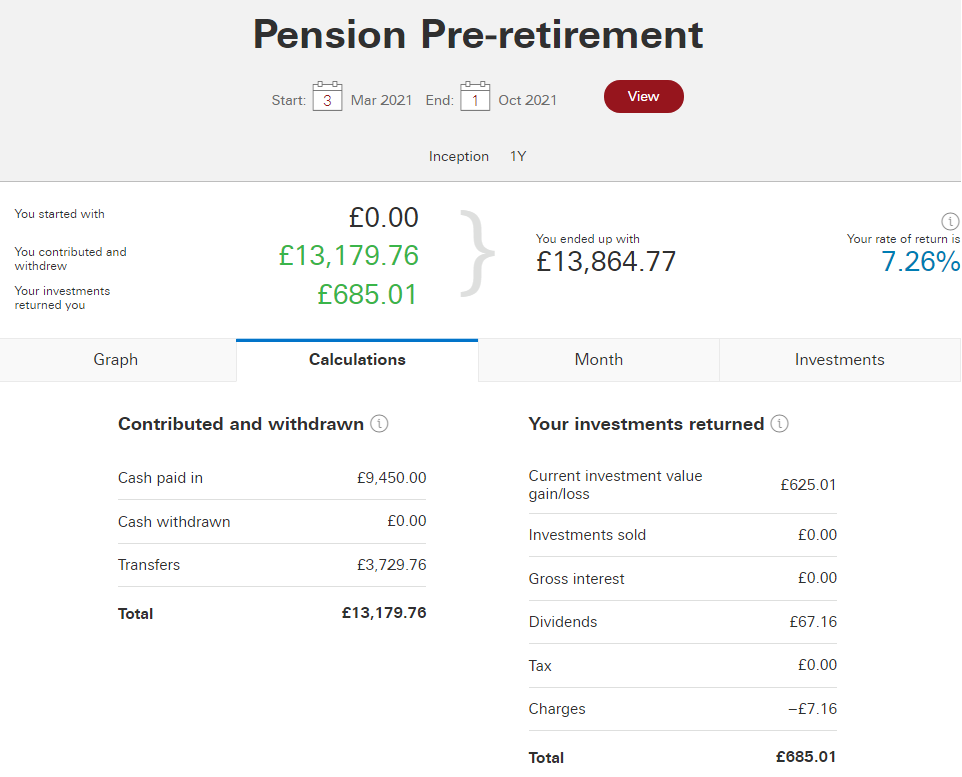This screenshot has width=962, height=777.
Task: Click the Oct 2021 end date text
Action: click(x=528, y=100)
